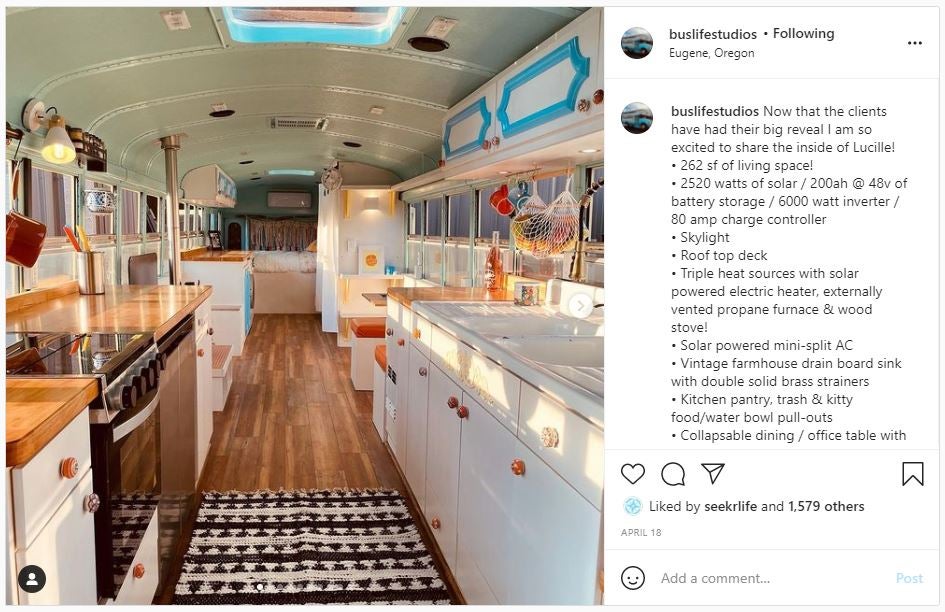945x612 pixels.
Task: Share post using the paper plane icon
Action: (713, 473)
